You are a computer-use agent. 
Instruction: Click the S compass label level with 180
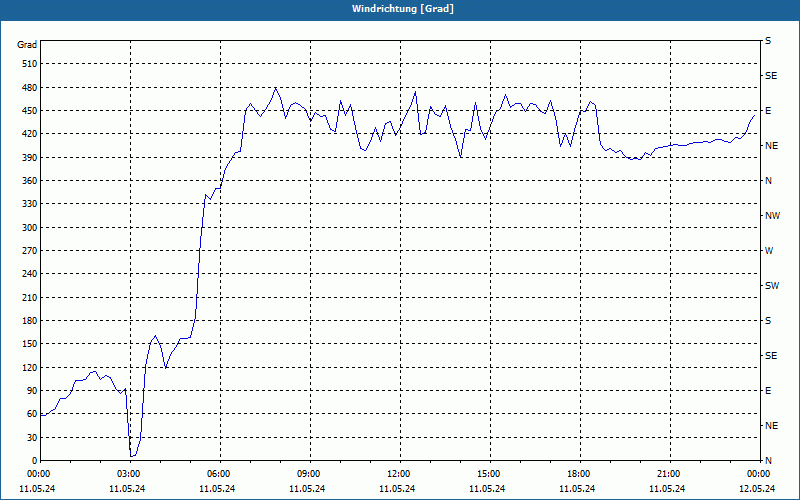tap(768, 321)
